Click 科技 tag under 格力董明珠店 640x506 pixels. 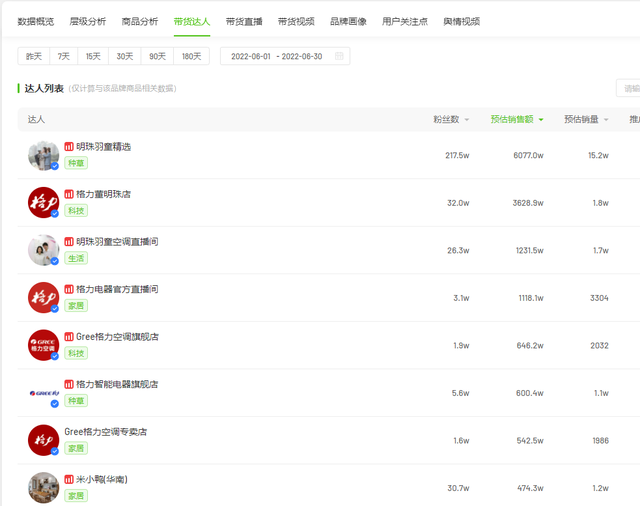click(76, 211)
